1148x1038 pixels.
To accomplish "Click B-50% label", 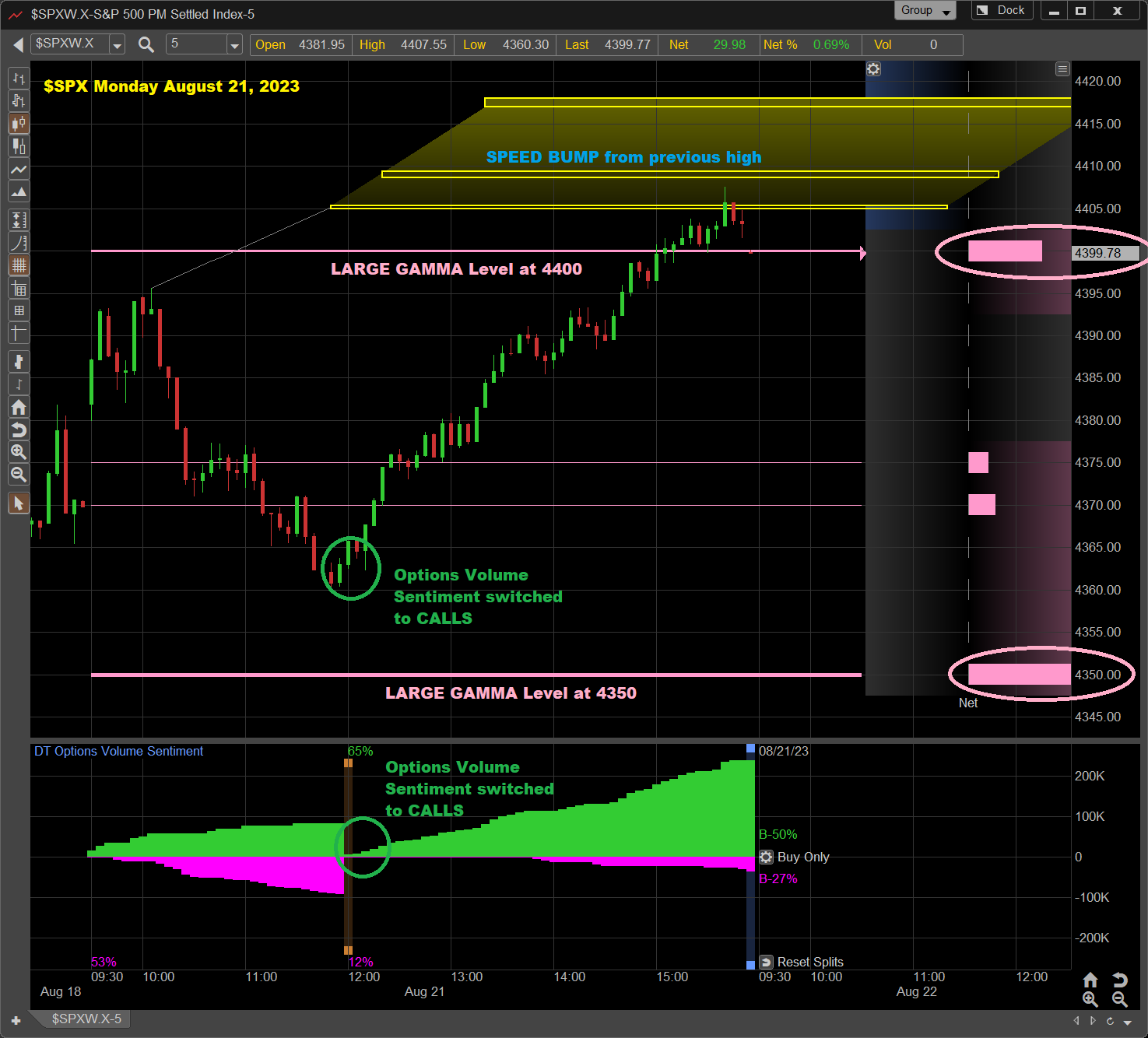I will (x=778, y=834).
